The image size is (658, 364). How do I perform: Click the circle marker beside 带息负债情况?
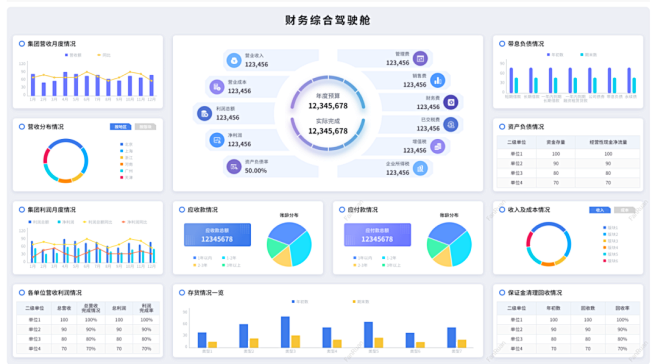click(502, 44)
